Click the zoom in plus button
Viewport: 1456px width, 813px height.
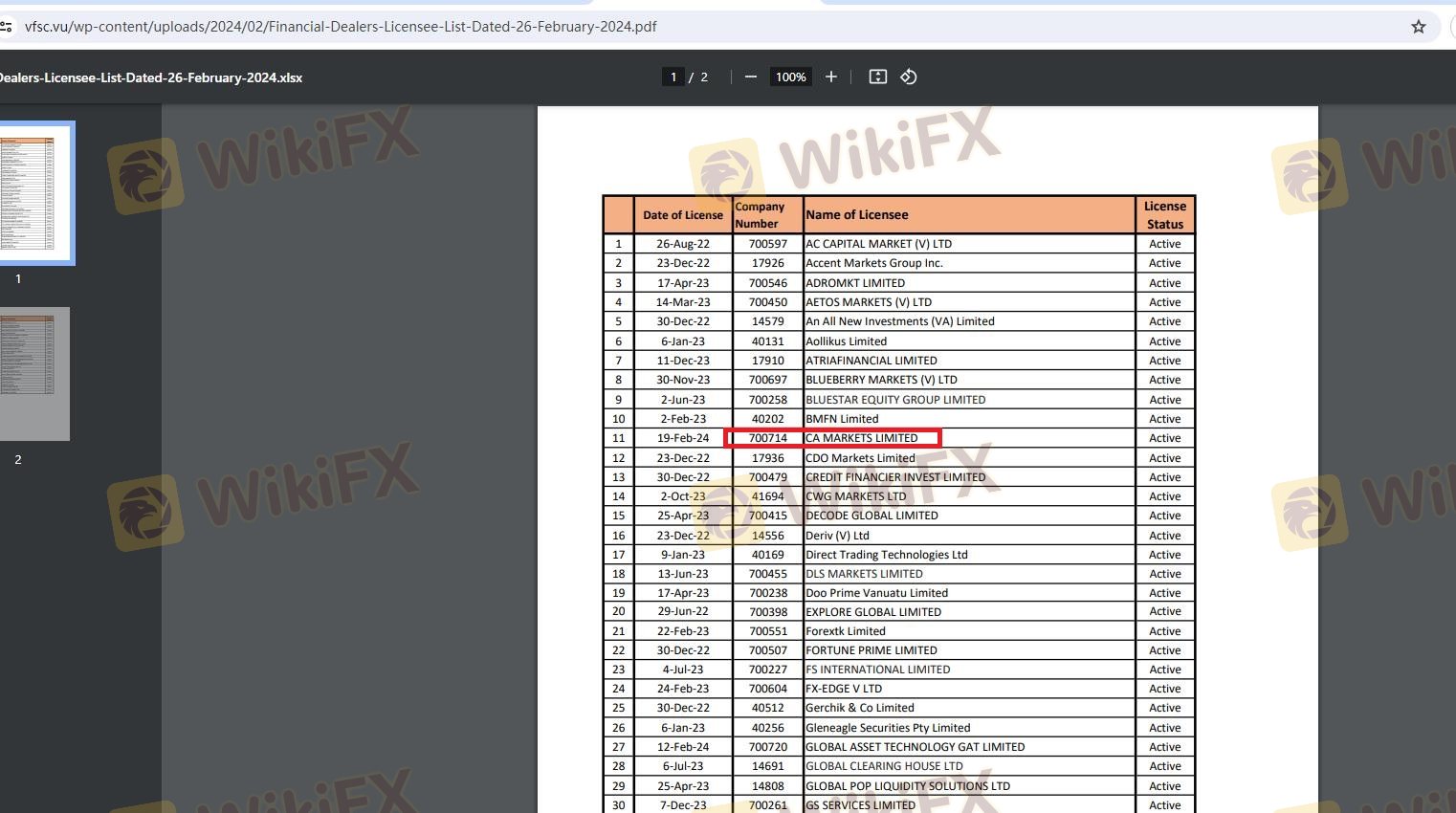pos(830,77)
